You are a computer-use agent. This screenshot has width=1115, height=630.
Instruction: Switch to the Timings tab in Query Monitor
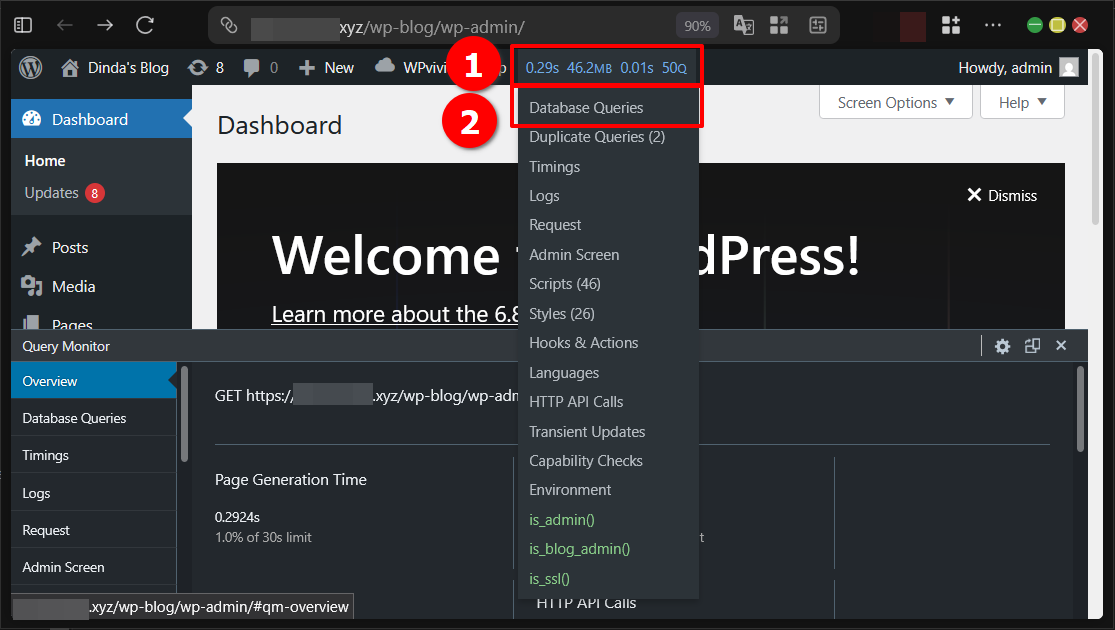pos(44,455)
